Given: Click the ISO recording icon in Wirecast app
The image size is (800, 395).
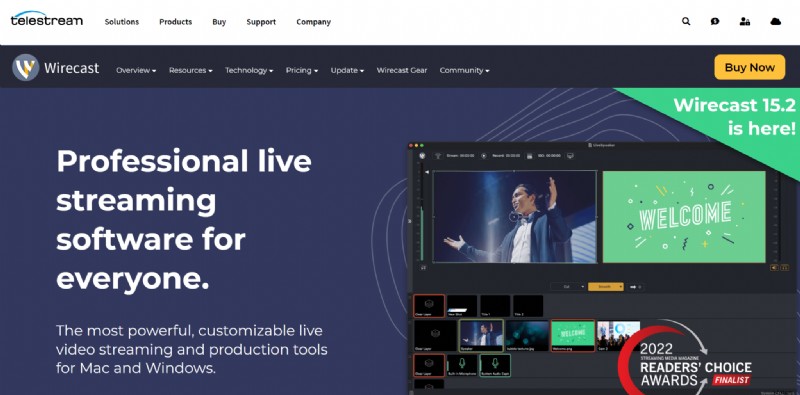Looking at the screenshot, I should pos(530,156).
